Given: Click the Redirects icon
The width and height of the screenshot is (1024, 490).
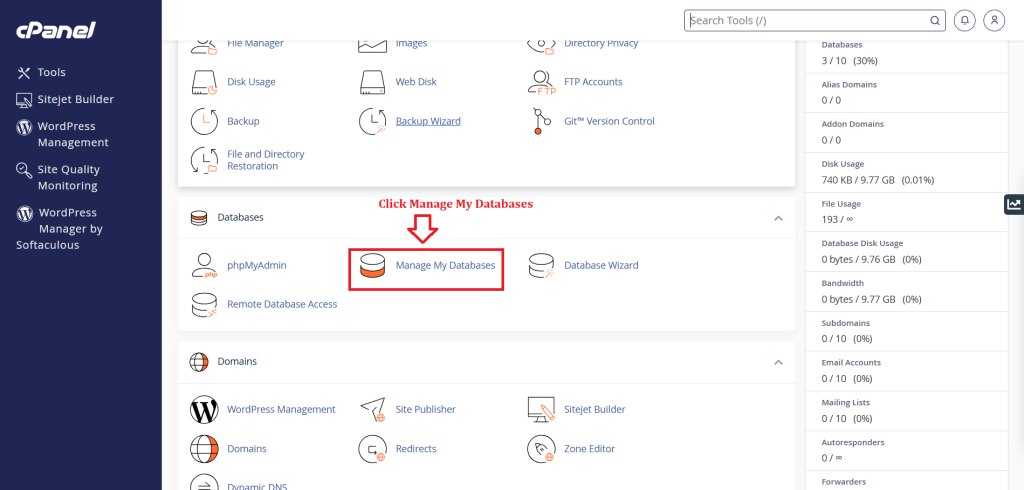Looking at the screenshot, I should pos(373,449).
